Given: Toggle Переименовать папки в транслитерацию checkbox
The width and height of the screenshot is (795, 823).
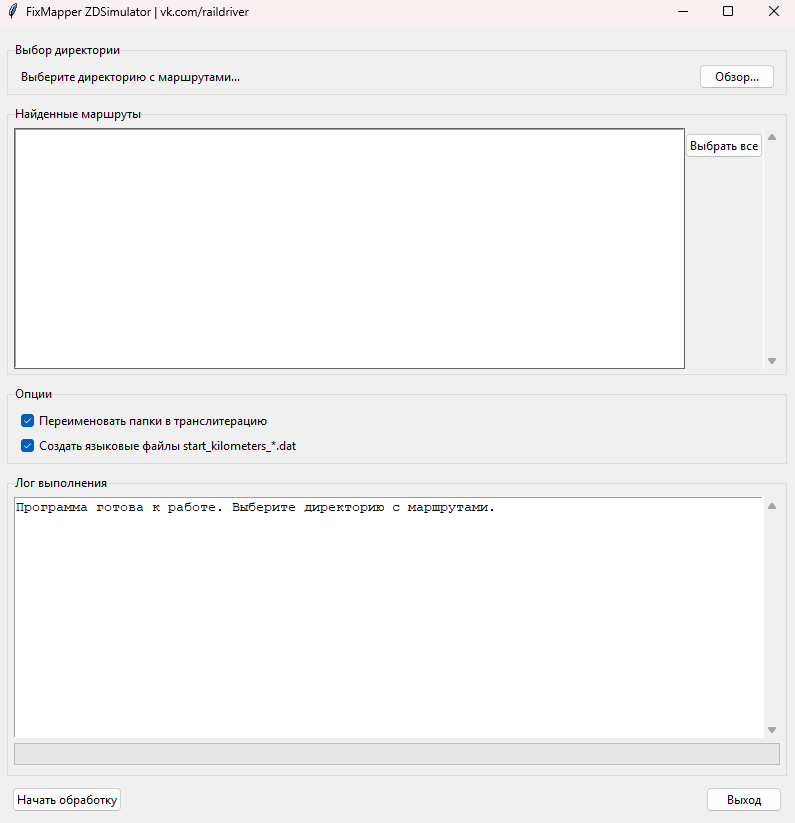Looking at the screenshot, I should (x=27, y=421).
